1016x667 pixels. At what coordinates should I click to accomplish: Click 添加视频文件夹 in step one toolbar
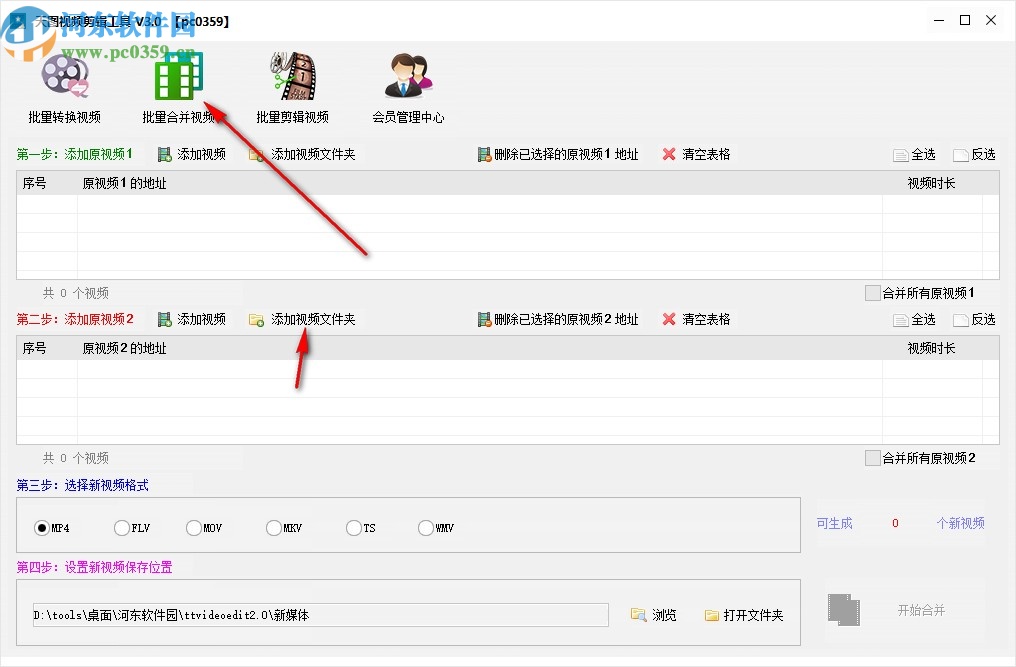coord(302,154)
